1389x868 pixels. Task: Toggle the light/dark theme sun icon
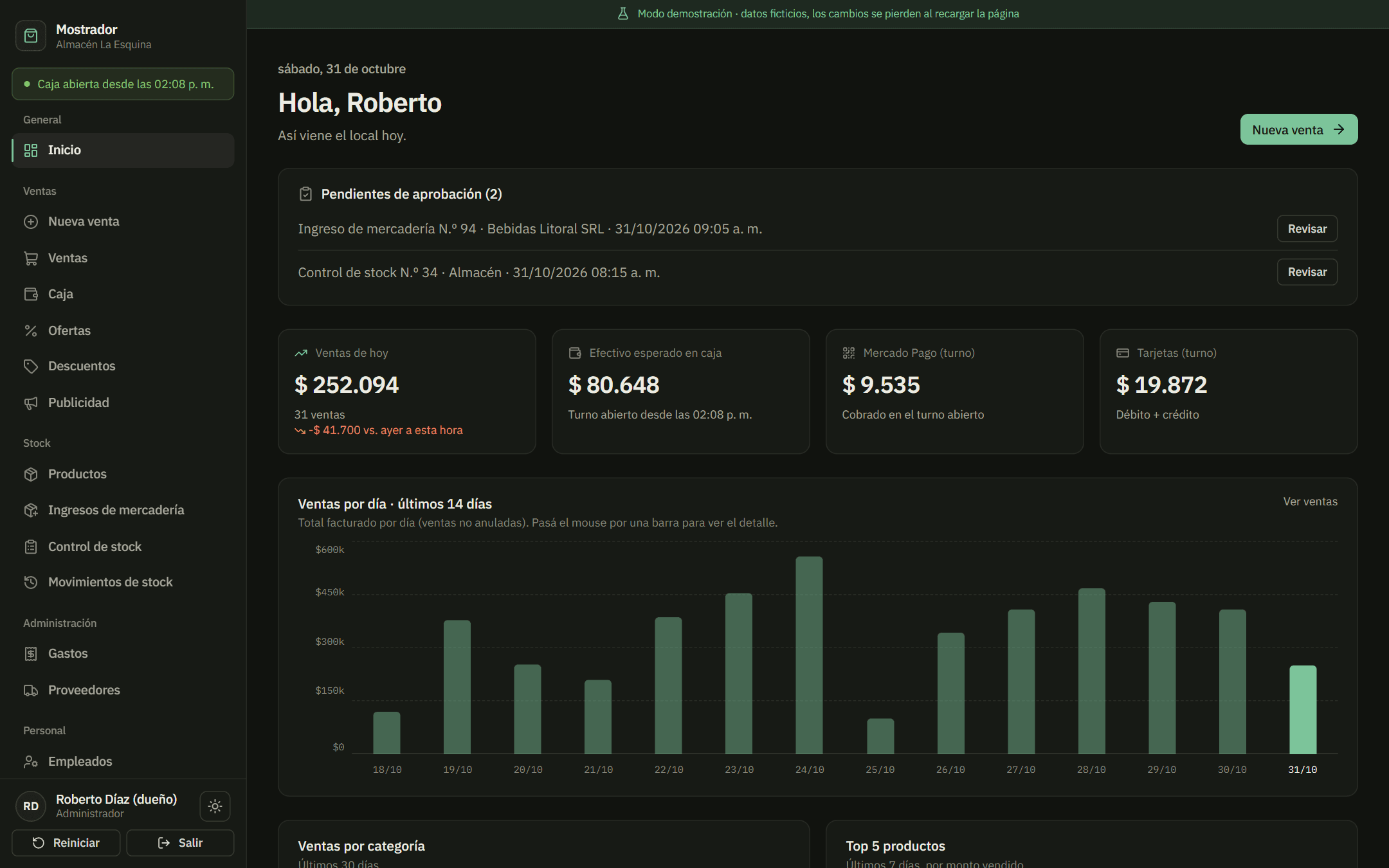pos(215,806)
